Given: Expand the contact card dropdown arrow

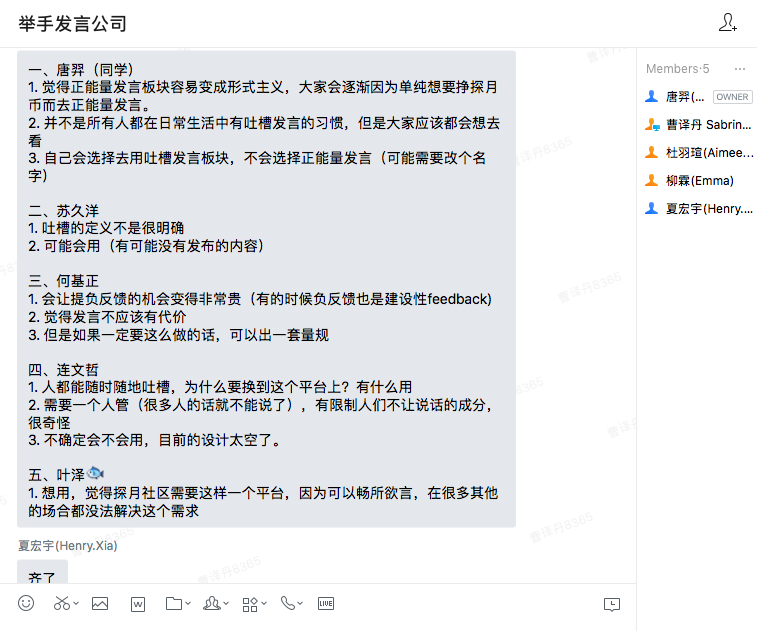Looking at the screenshot, I should coord(226,603).
